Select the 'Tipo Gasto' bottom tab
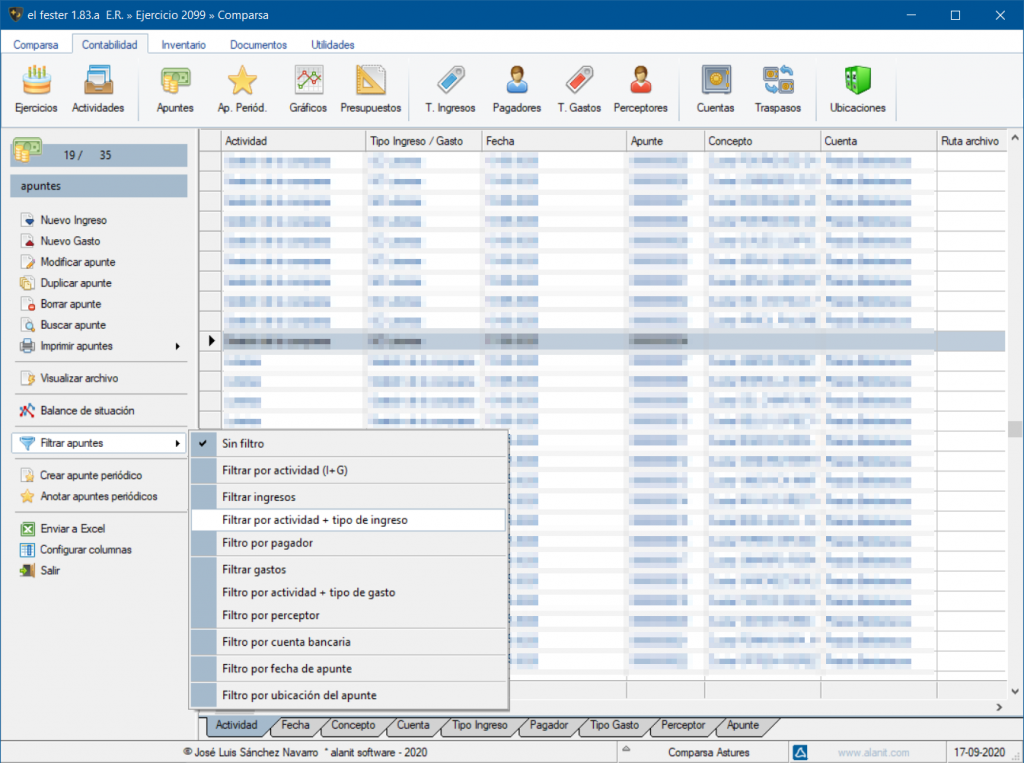The width and height of the screenshot is (1024, 763). (x=614, y=725)
